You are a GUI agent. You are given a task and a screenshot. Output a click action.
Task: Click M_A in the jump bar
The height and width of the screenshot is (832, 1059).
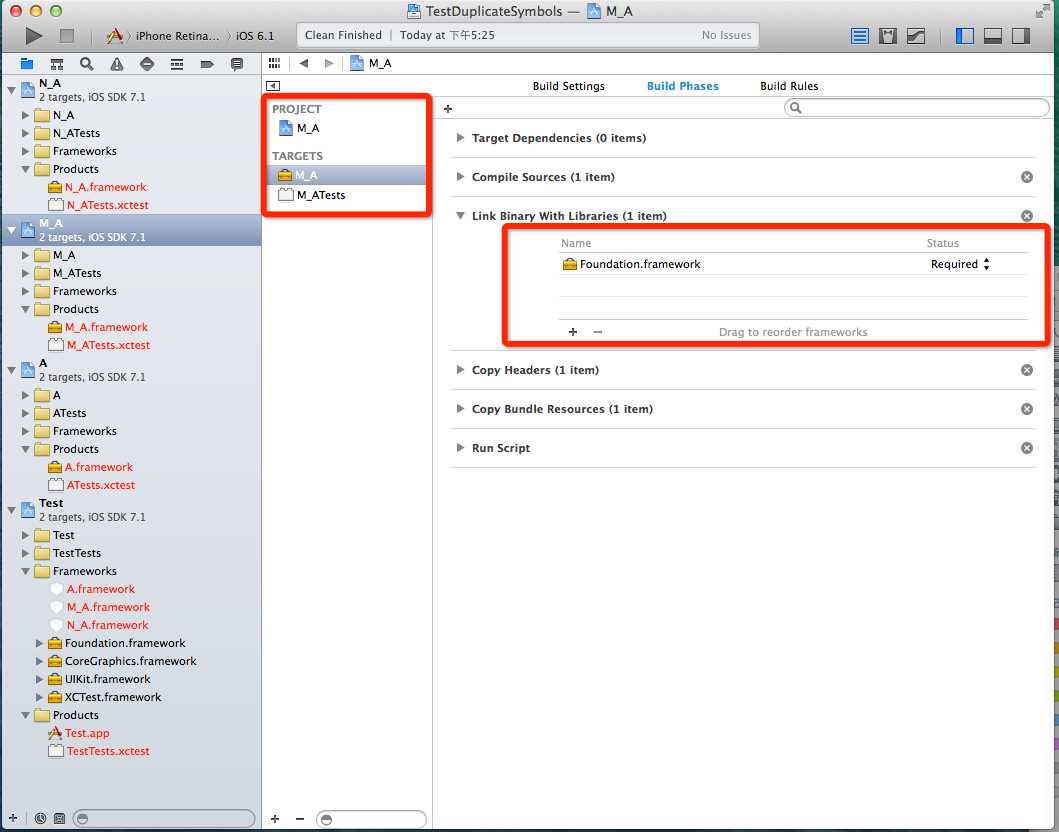(371, 63)
